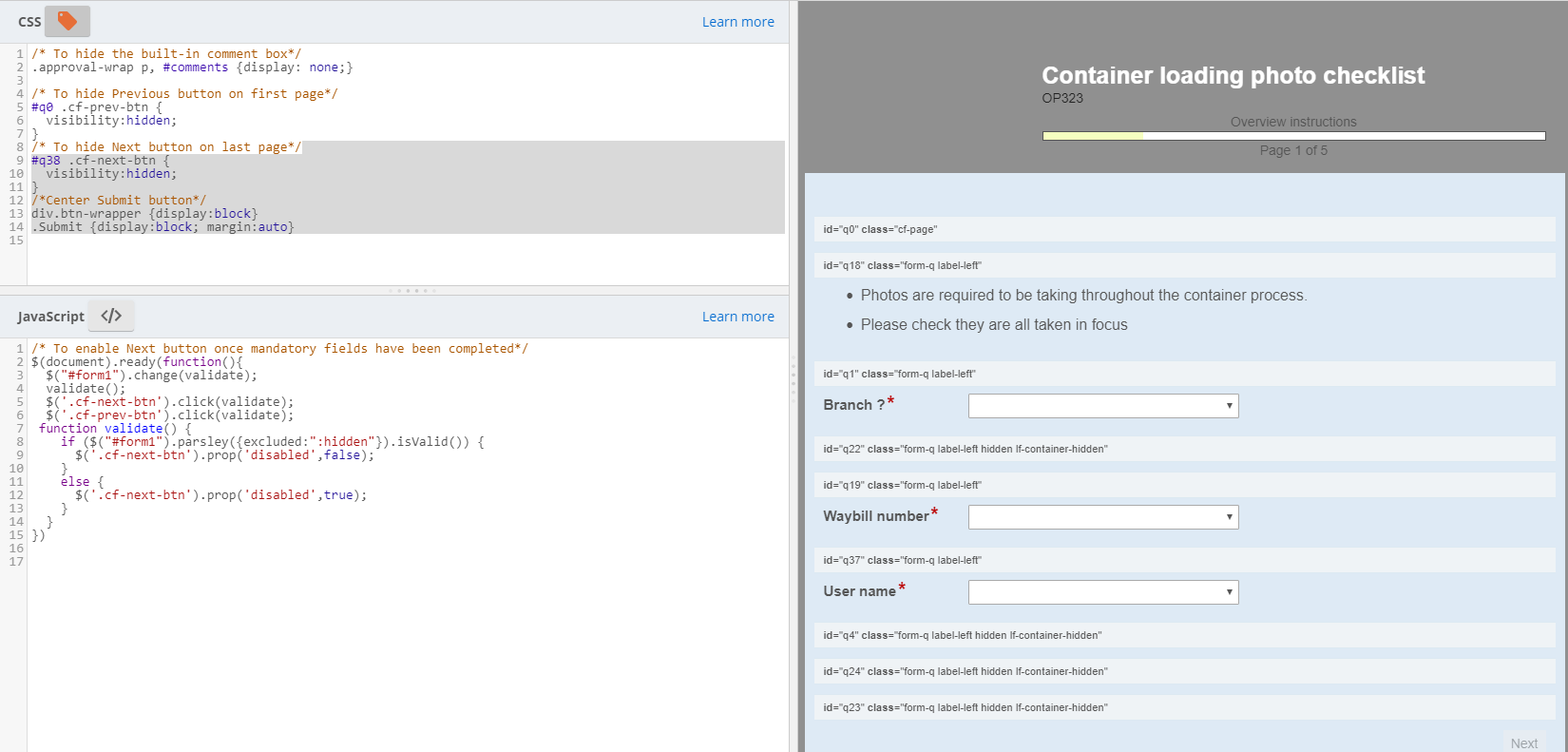Expand the Branch dropdown

1102,406
